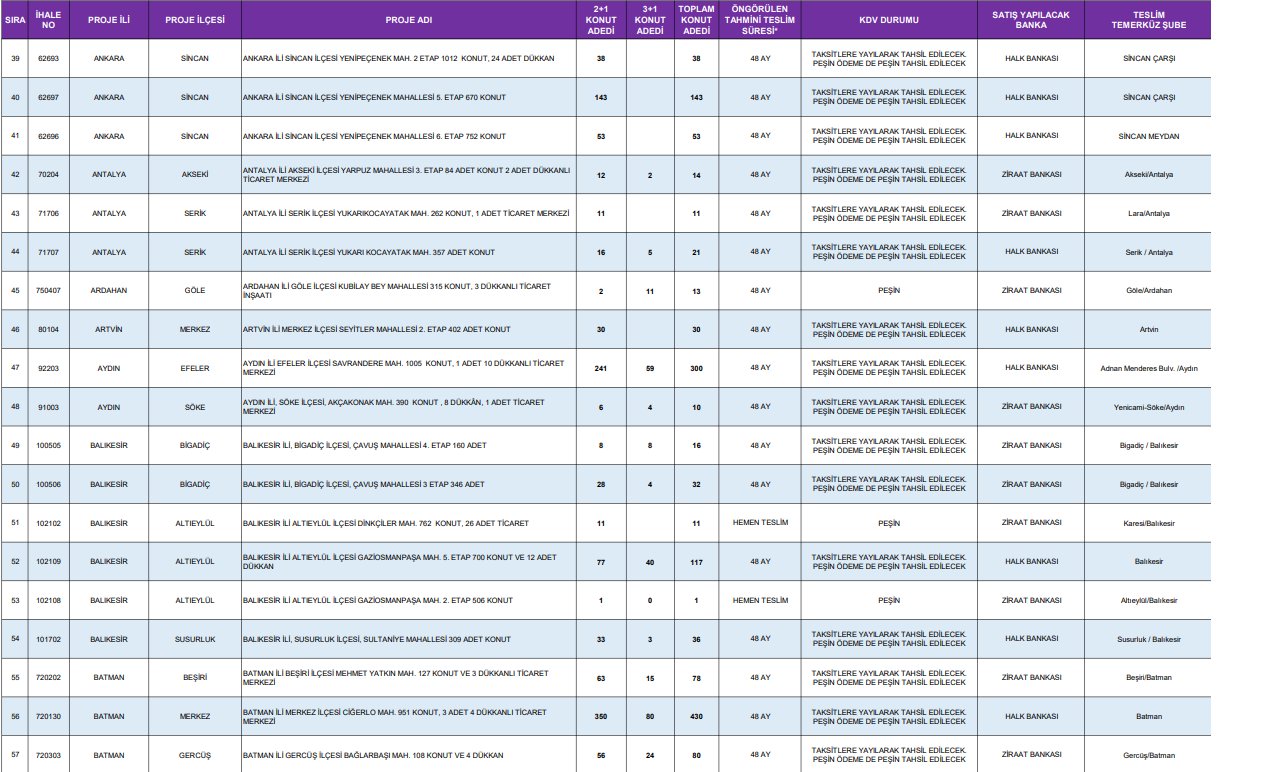
Task: Select the SEYİTLER MAHALLESİ 402 ADET KONUT project
Action: click(x=376, y=329)
